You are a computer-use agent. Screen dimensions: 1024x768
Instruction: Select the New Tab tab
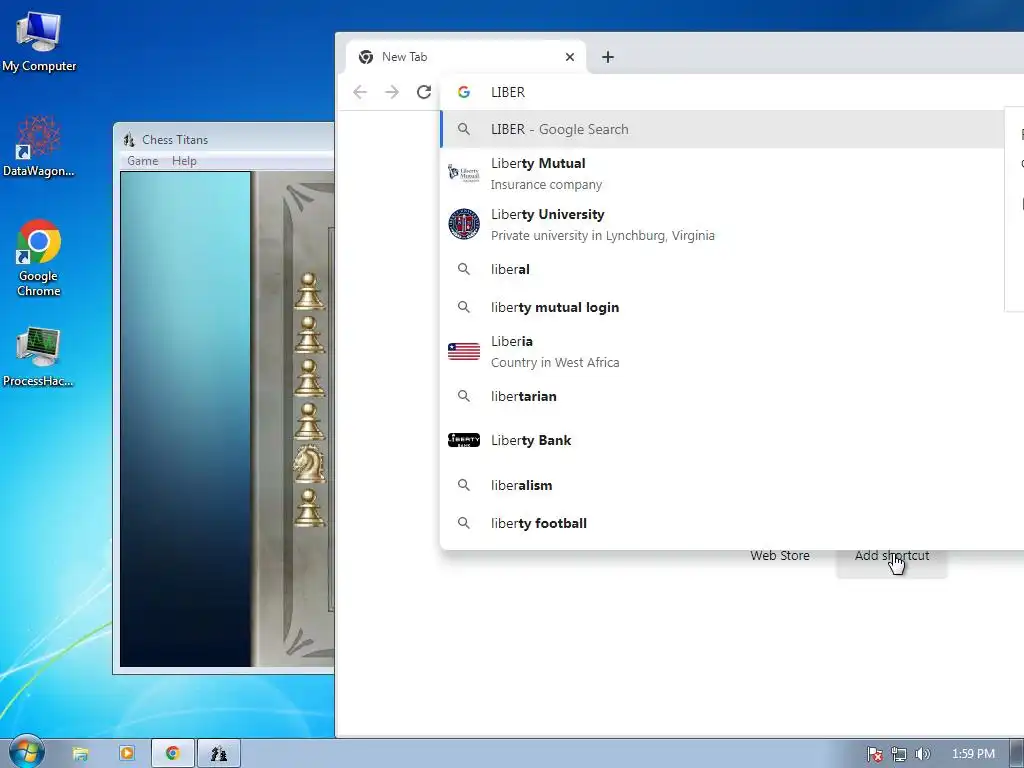[x=466, y=57]
